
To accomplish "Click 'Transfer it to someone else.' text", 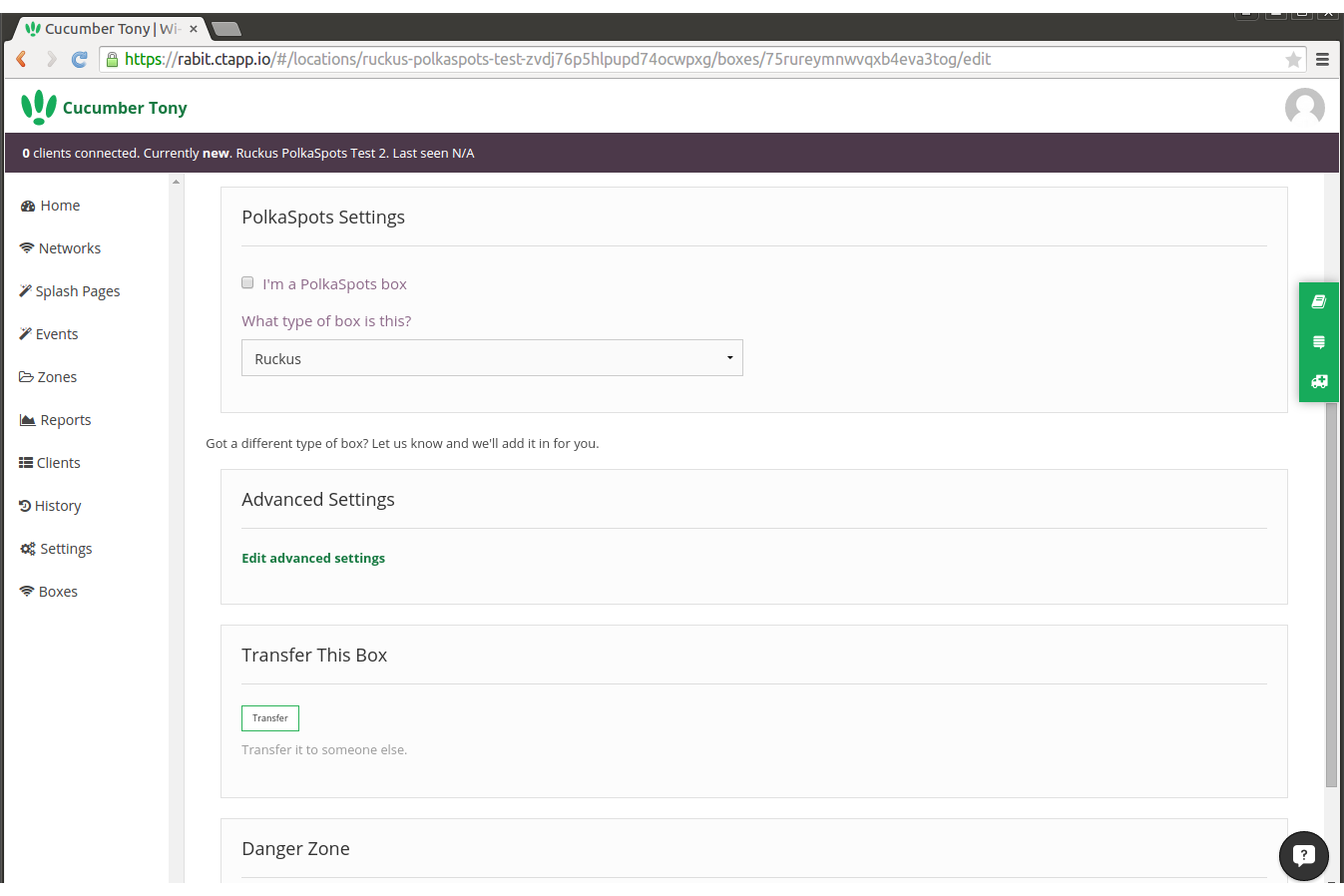I will pyautogui.click(x=324, y=750).
